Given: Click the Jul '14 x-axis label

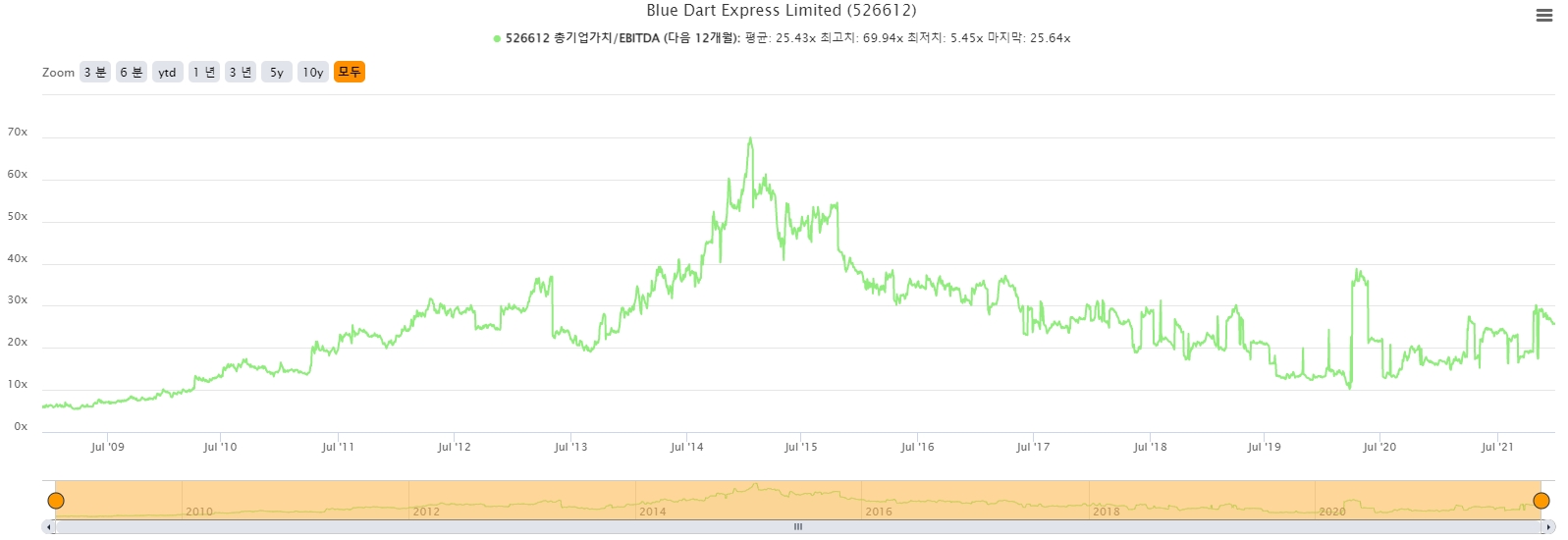Looking at the screenshot, I should [x=687, y=447].
